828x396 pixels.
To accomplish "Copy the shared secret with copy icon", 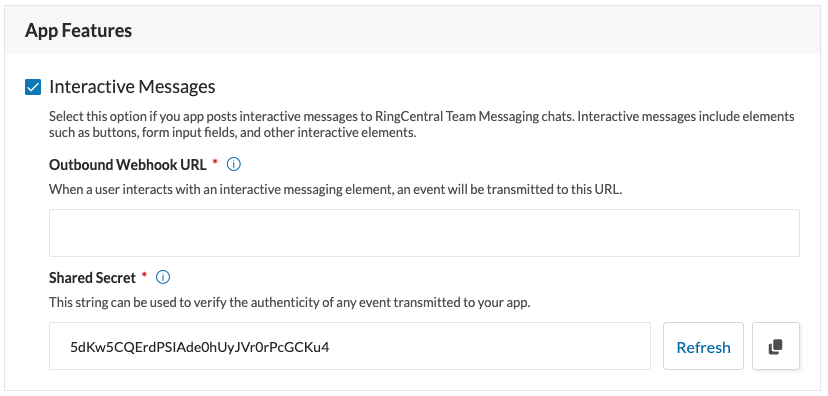I will tap(775, 346).
